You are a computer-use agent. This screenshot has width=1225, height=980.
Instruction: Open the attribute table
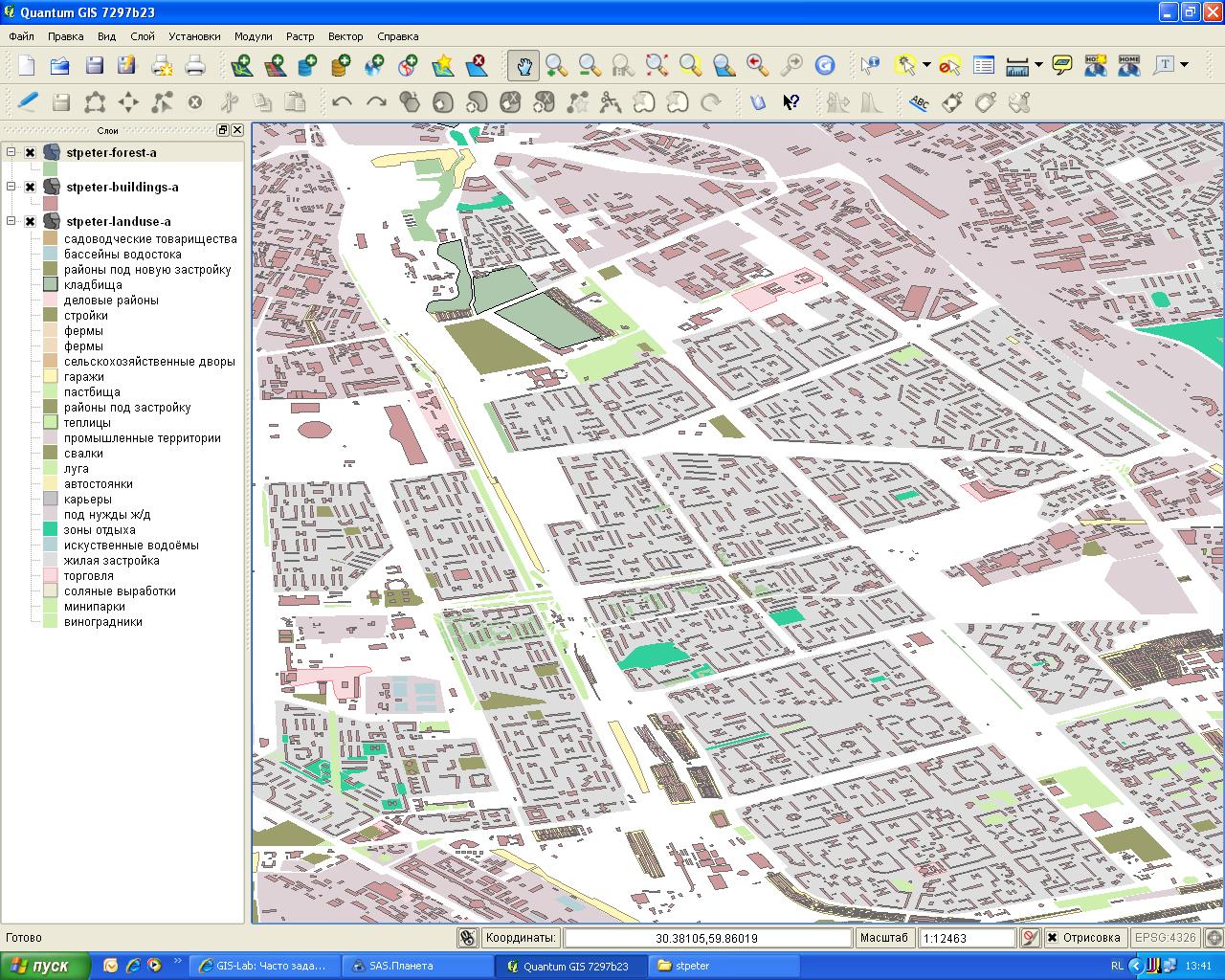click(983, 65)
